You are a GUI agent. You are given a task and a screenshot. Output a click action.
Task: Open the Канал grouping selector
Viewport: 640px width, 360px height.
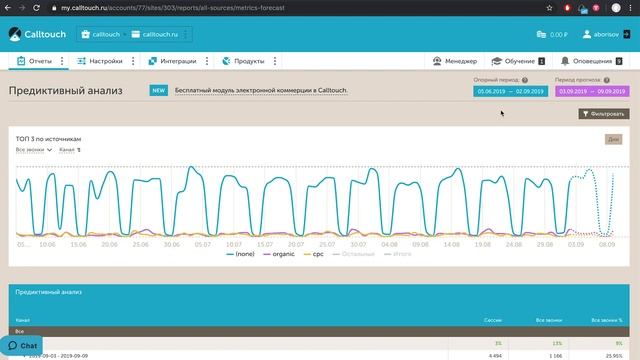tap(70, 150)
